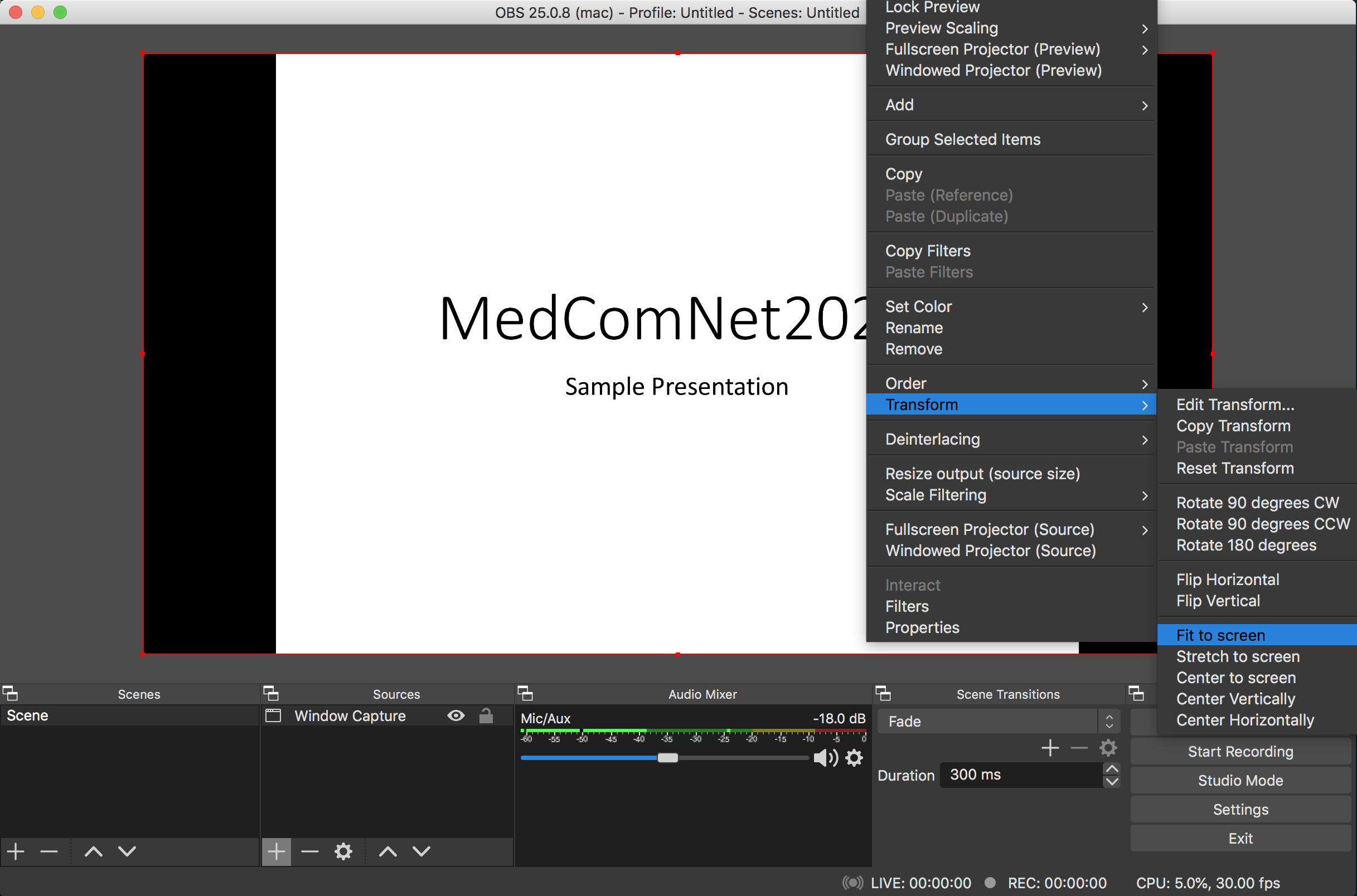
Task: Click the LIVE streaming status icon
Action: point(853,883)
